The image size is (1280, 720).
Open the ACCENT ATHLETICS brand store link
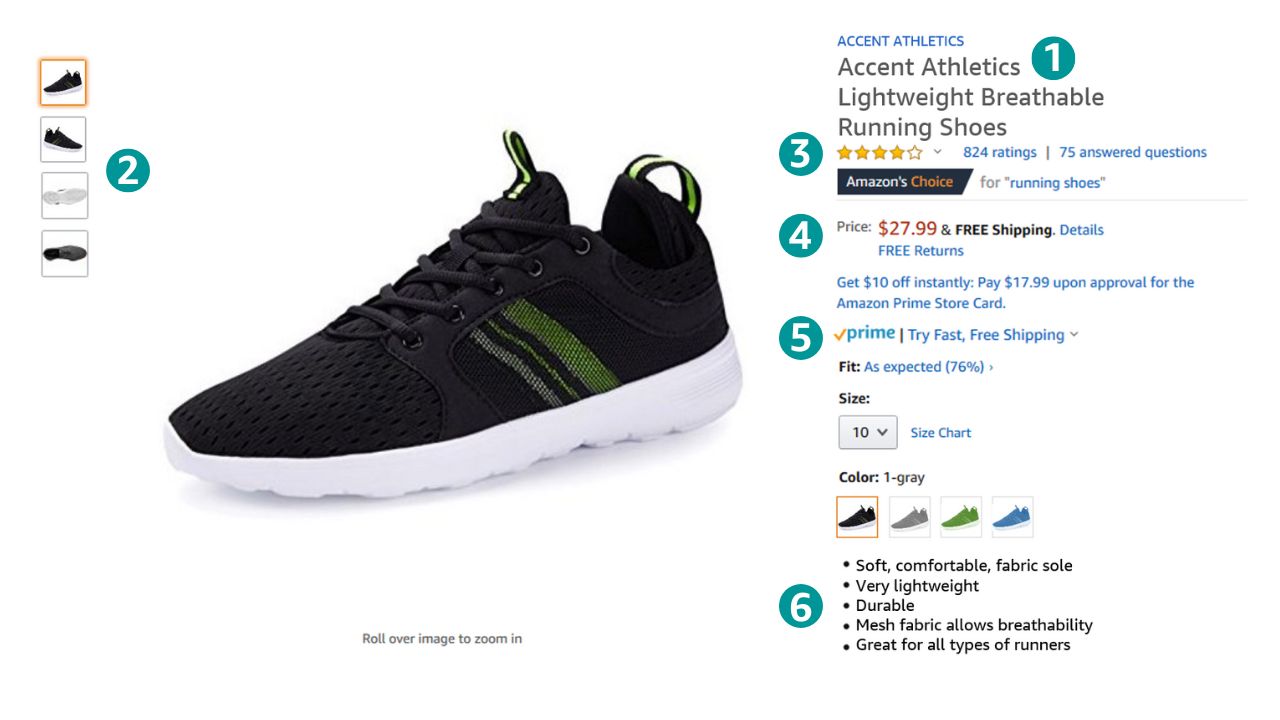[899, 40]
